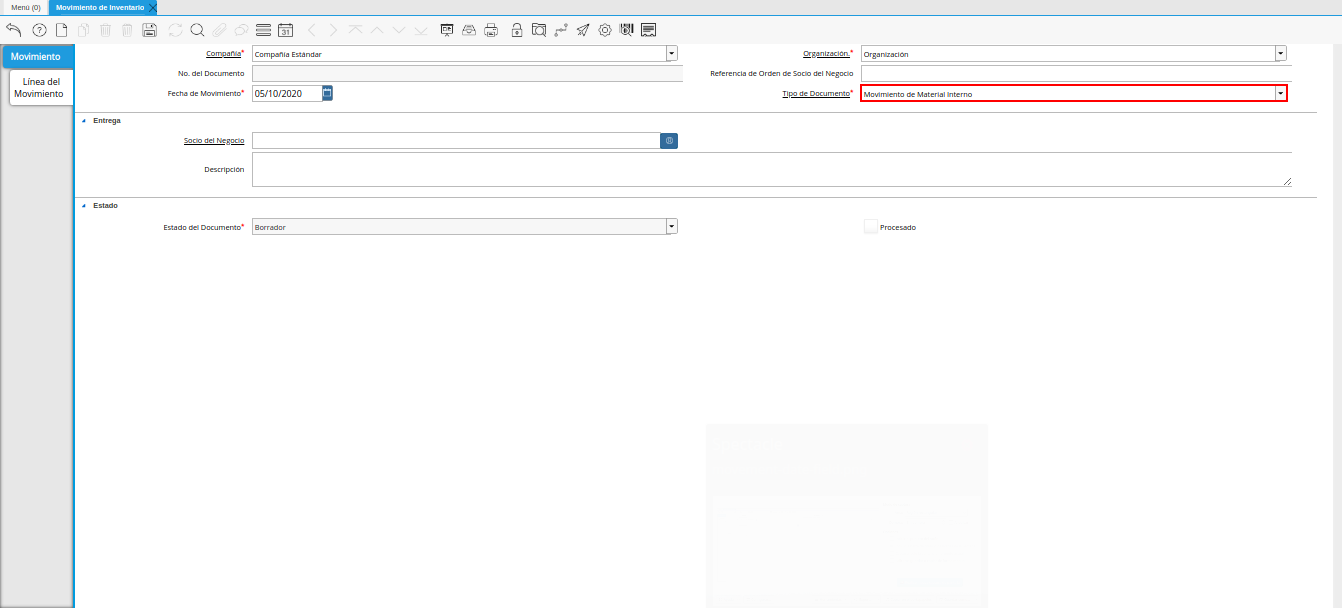Click the last toolbar certificate icon

pos(649,30)
